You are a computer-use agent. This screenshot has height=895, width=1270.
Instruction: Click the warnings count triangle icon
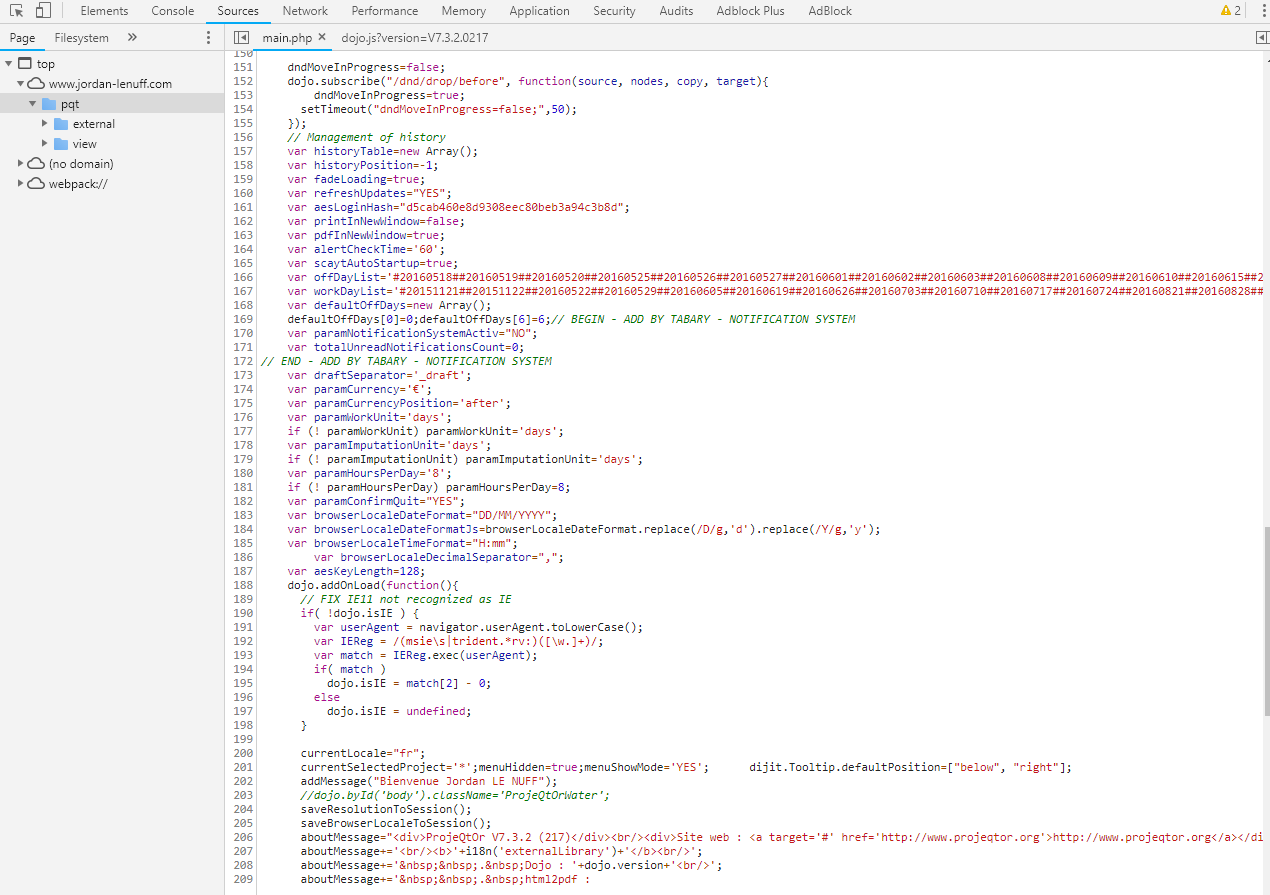coord(1225,11)
